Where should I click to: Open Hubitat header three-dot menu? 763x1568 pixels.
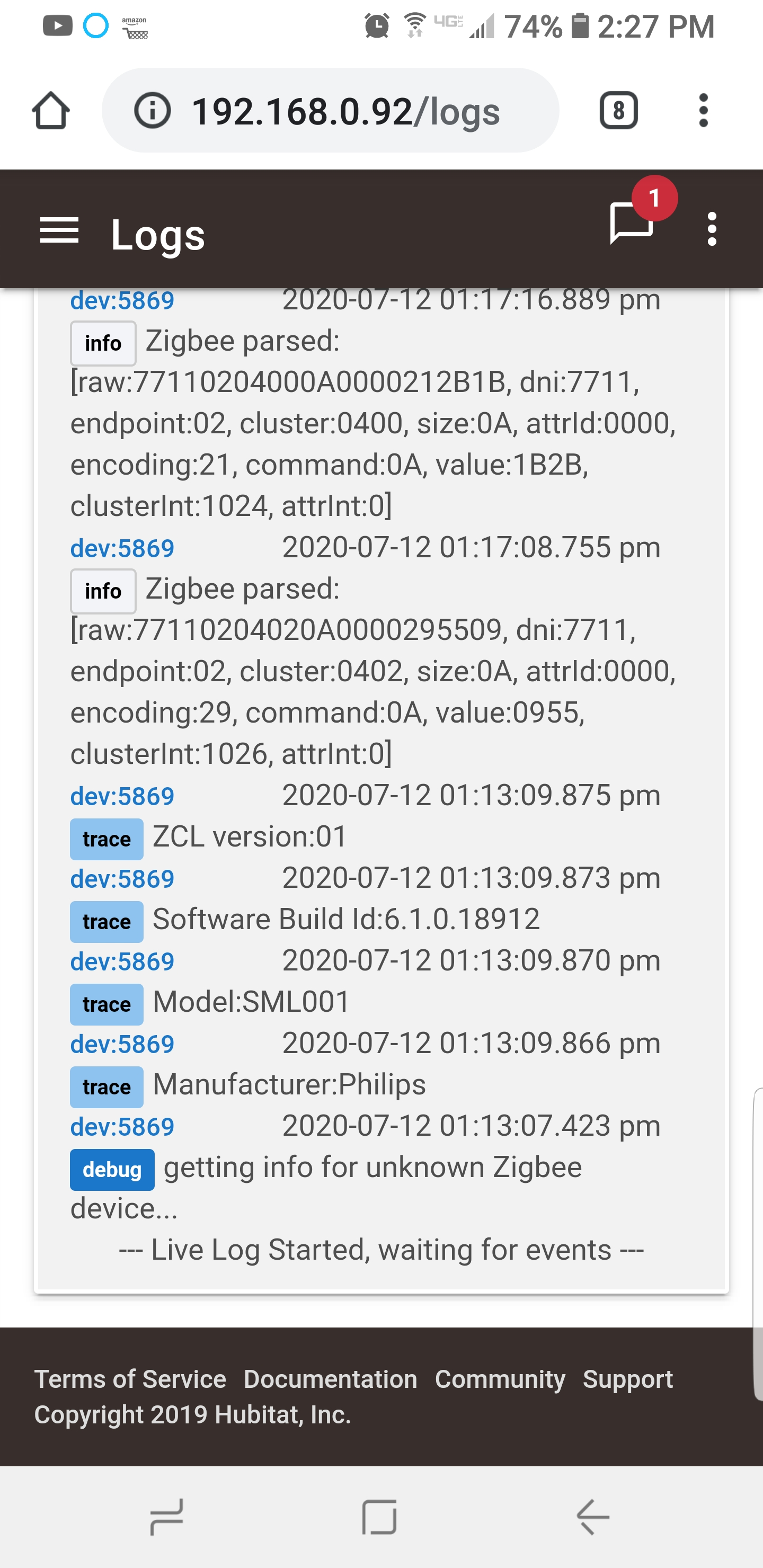(x=711, y=229)
